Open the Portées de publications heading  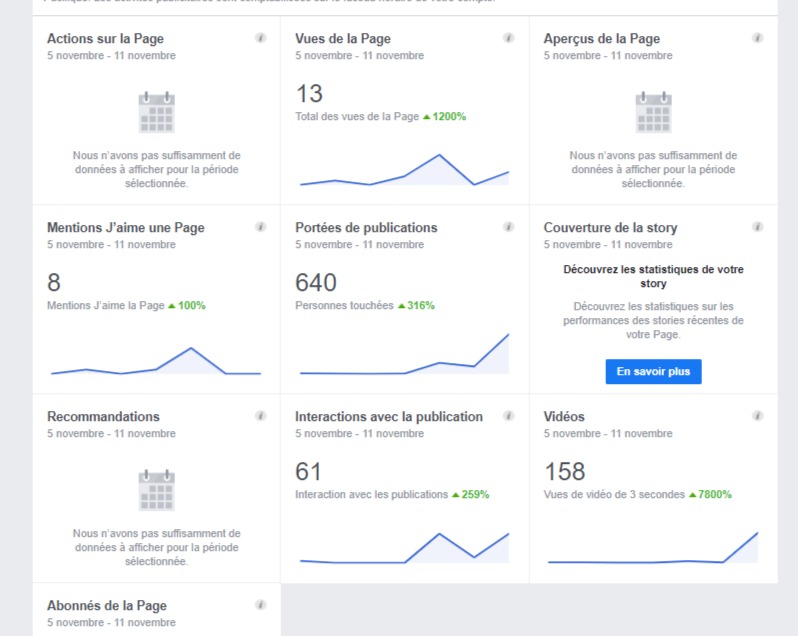tap(366, 228)
